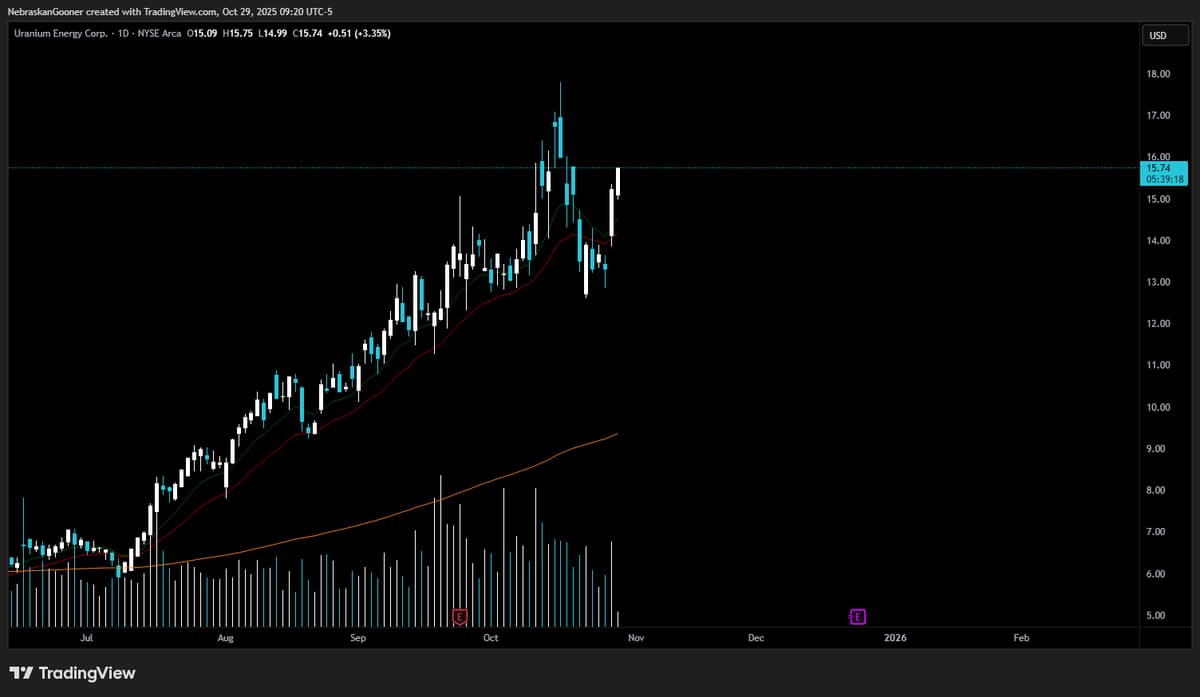Click the TradingView logo
1200x697 pixels.
(72, 673)
